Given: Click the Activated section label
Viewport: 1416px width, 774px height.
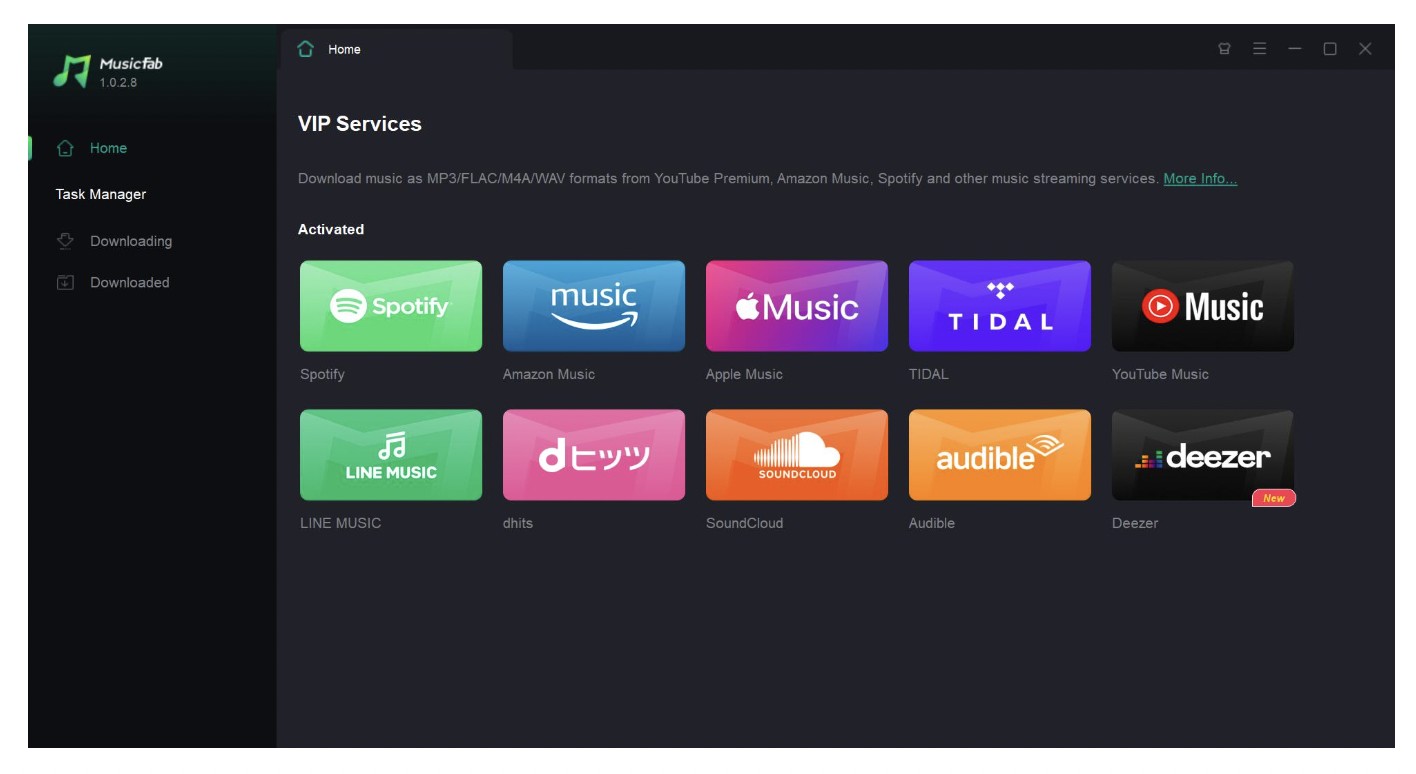Looking at the screenshot, I should [x=331, y=229].
